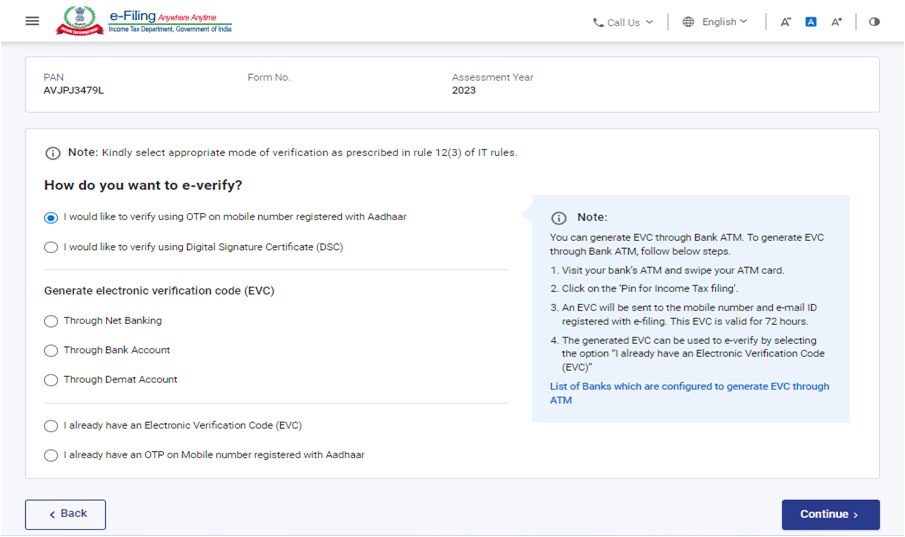
Task: Select verify using OTP on Aadhaar mobile number
Action: pyautogui.click(x=51, y=217)
